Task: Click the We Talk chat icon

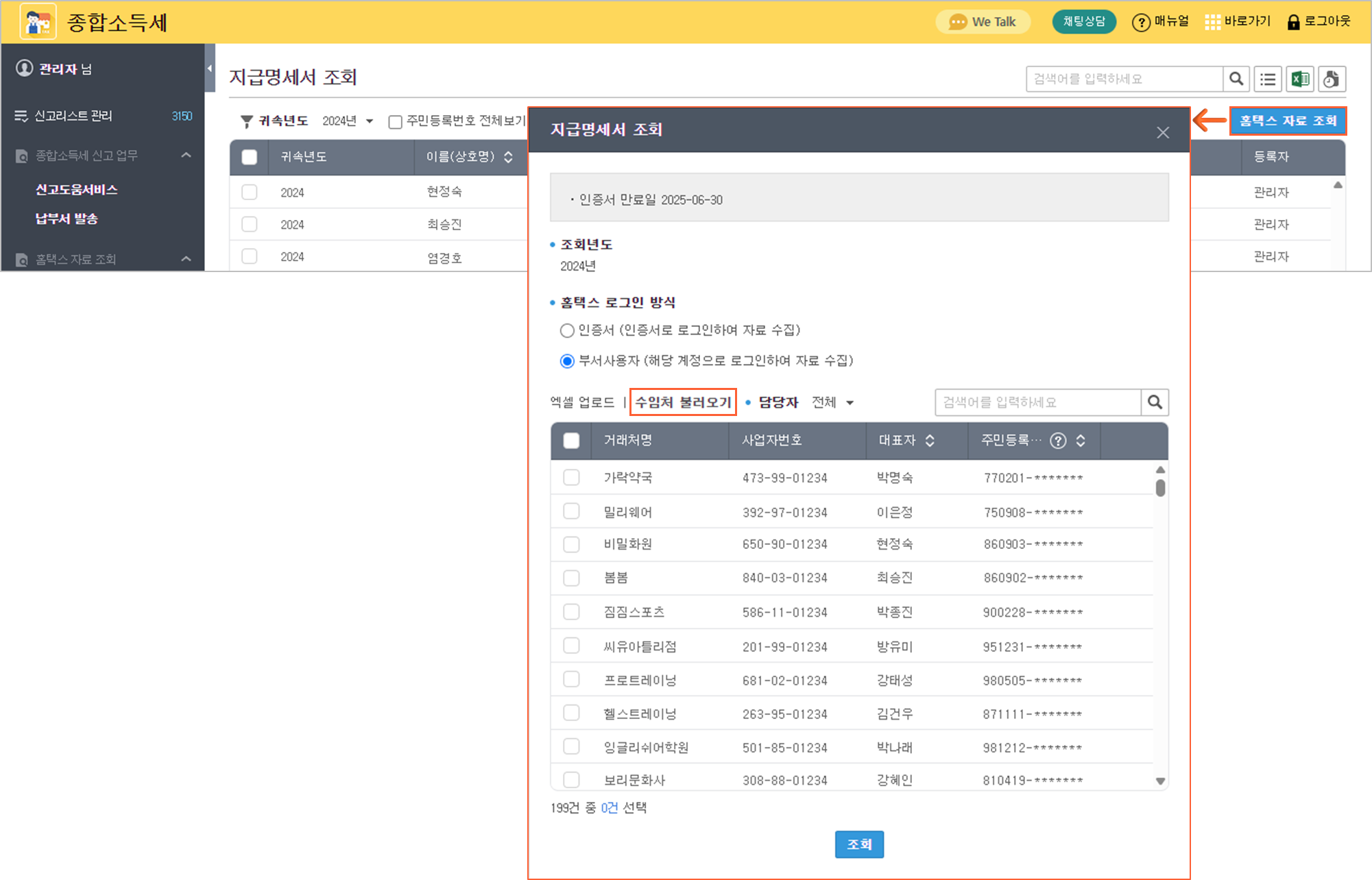Action: [x=957, y=23]
